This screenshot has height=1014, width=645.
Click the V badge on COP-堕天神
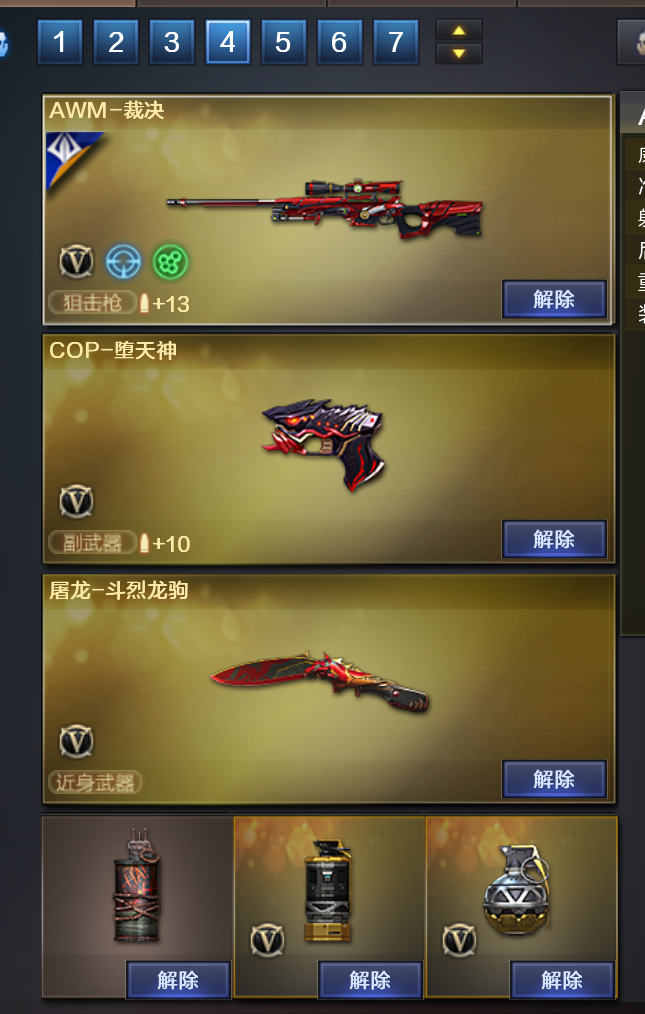click(76, 501)
